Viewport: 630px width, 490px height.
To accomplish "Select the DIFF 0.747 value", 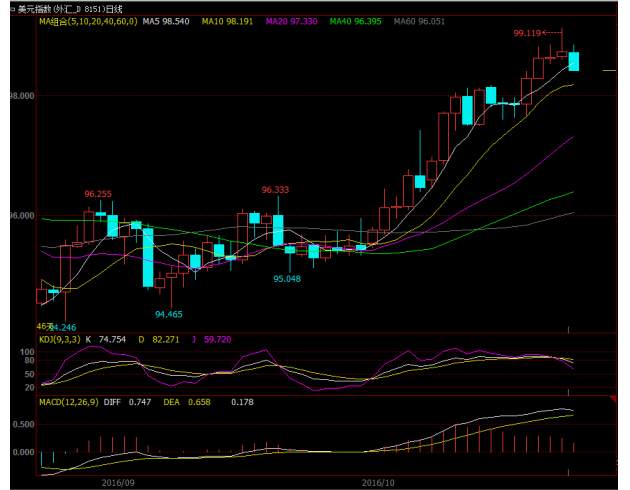I will (127, 402).
